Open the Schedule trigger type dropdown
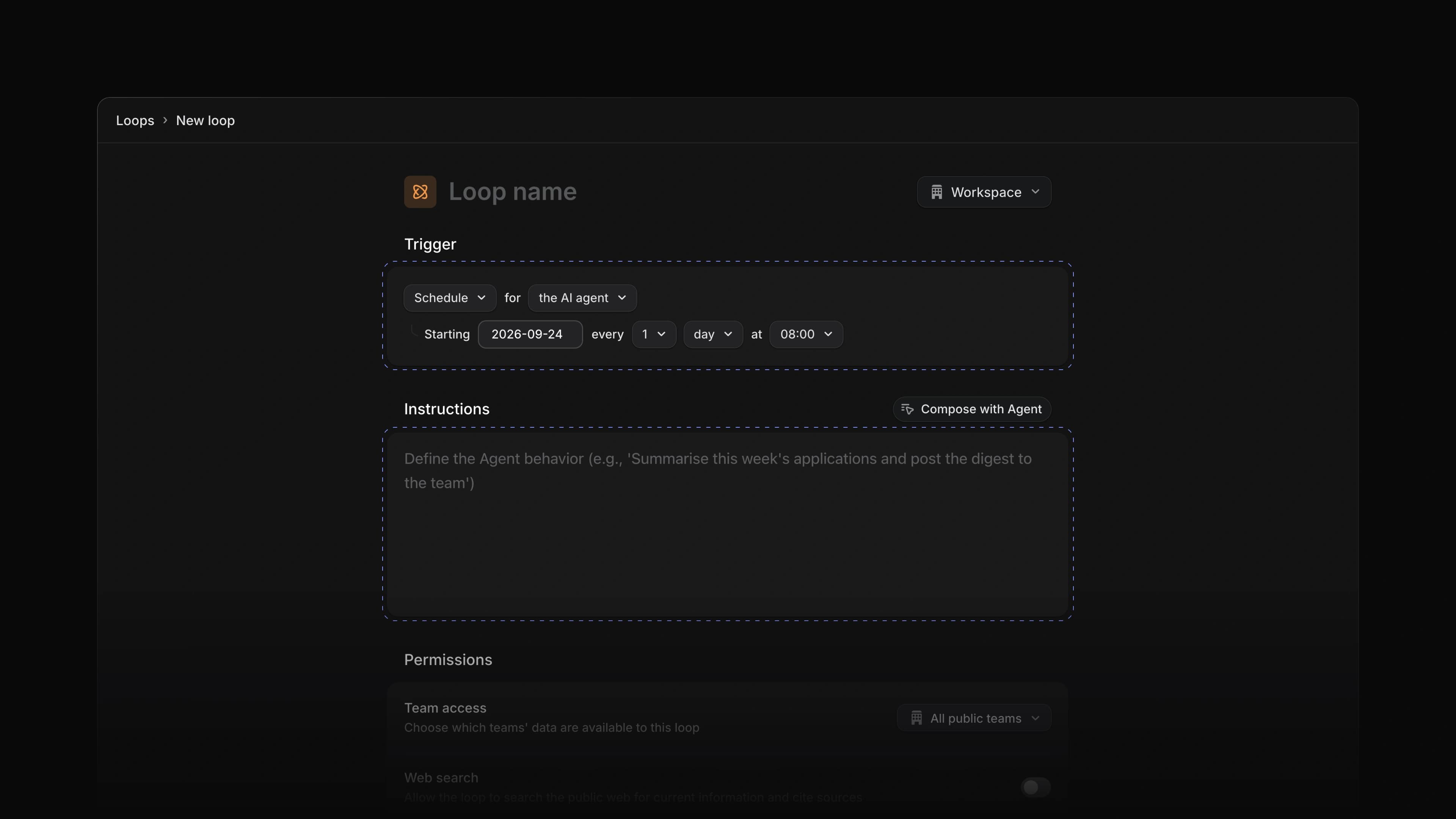Screen dimensions: 1456x819 pos(450,298)
